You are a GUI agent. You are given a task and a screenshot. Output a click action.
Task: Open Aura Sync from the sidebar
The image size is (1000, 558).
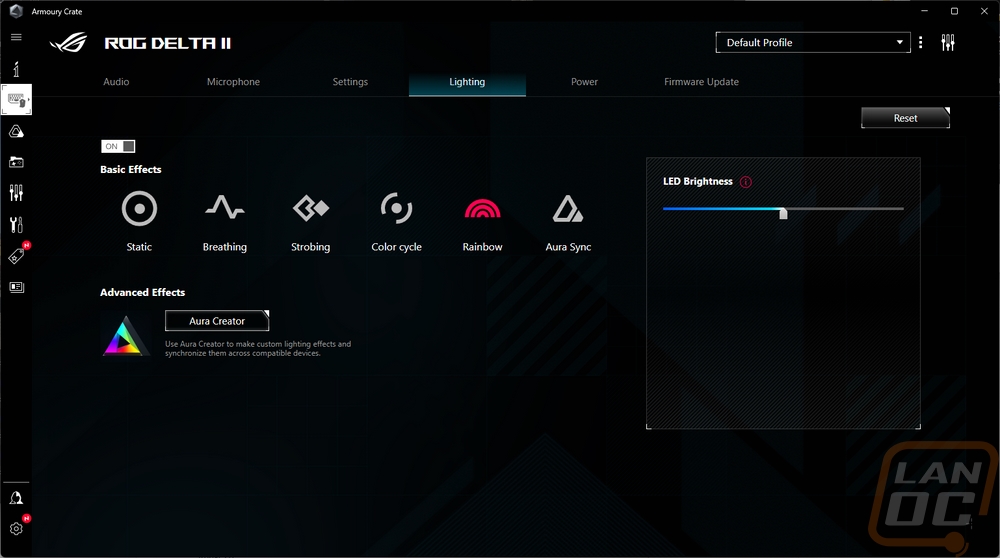pyautogui.click(x=17, y=131)
